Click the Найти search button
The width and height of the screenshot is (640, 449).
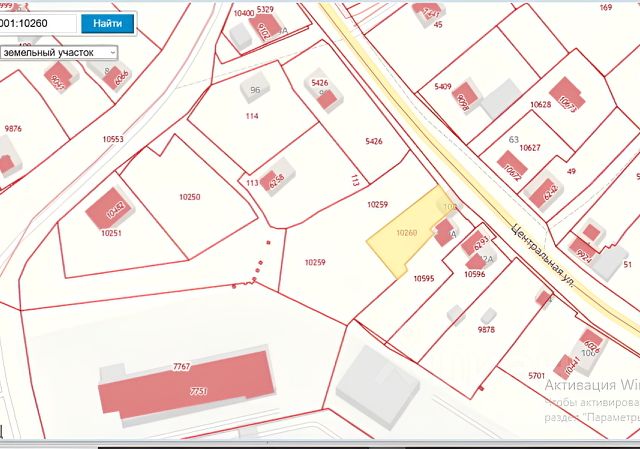coord(107,24)
